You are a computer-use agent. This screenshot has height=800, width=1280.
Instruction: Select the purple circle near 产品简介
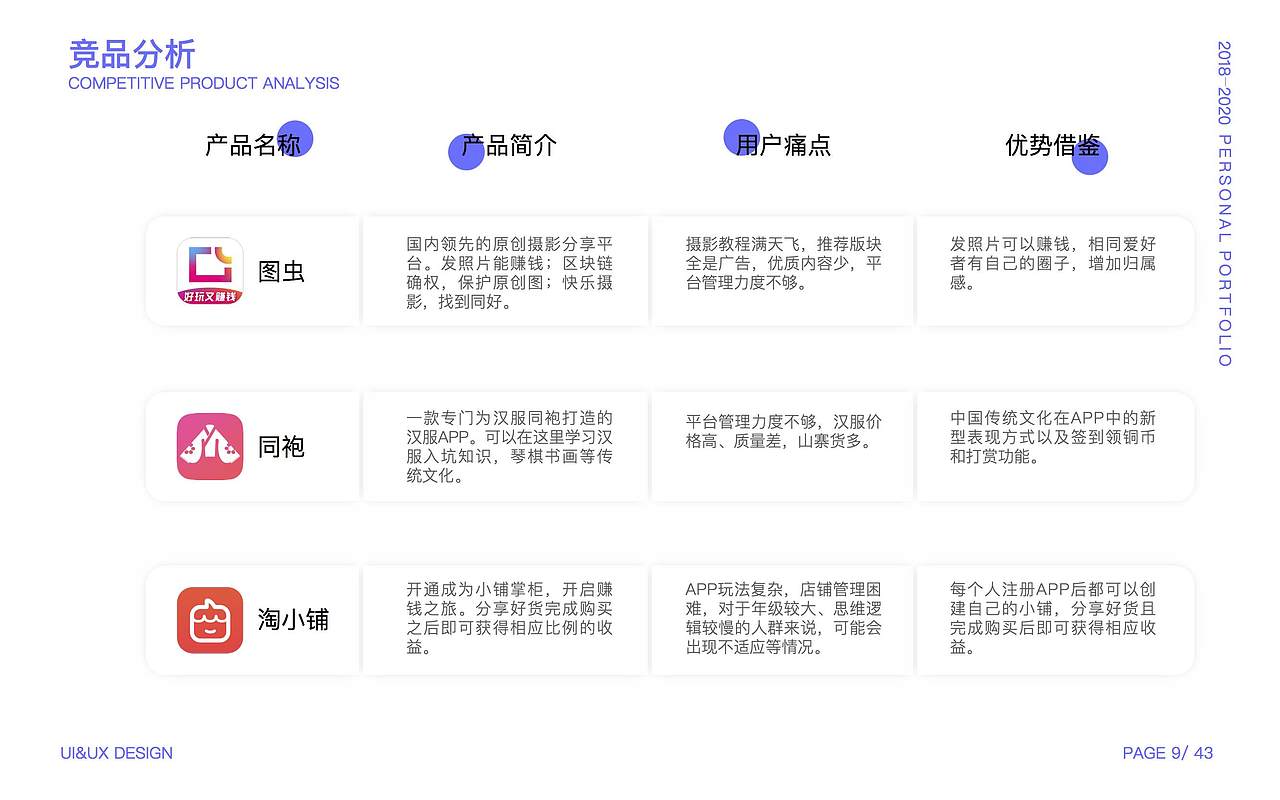click(x=466, y=152)
